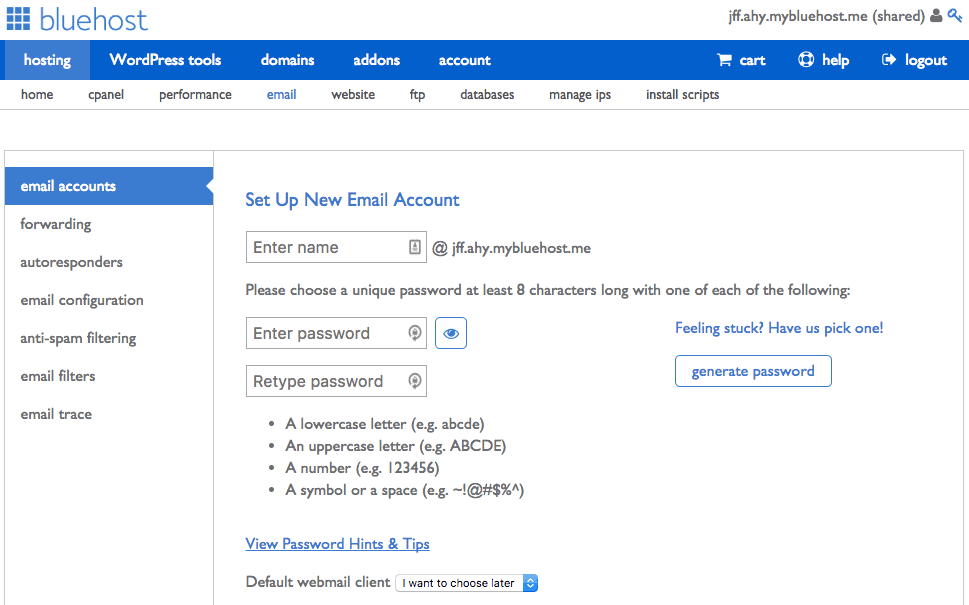969x605 pixels.
Task: Select the performance submenu item
Action: click(195, 95)
